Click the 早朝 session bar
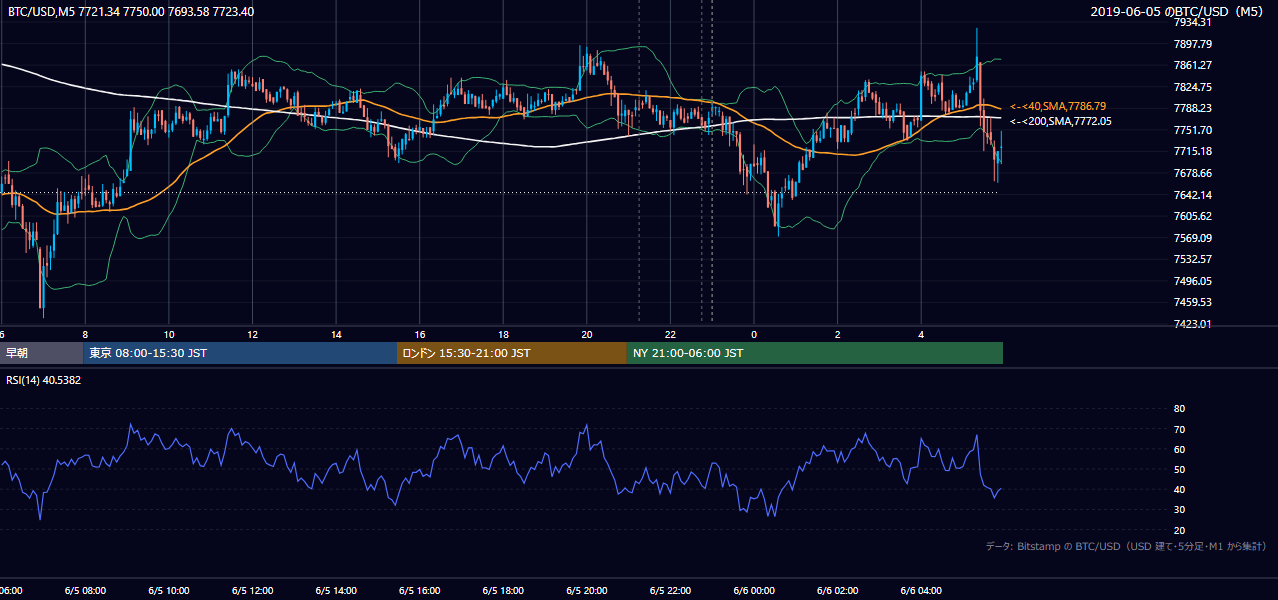Viewport: 1278px width, 600px height. point(41,353)
